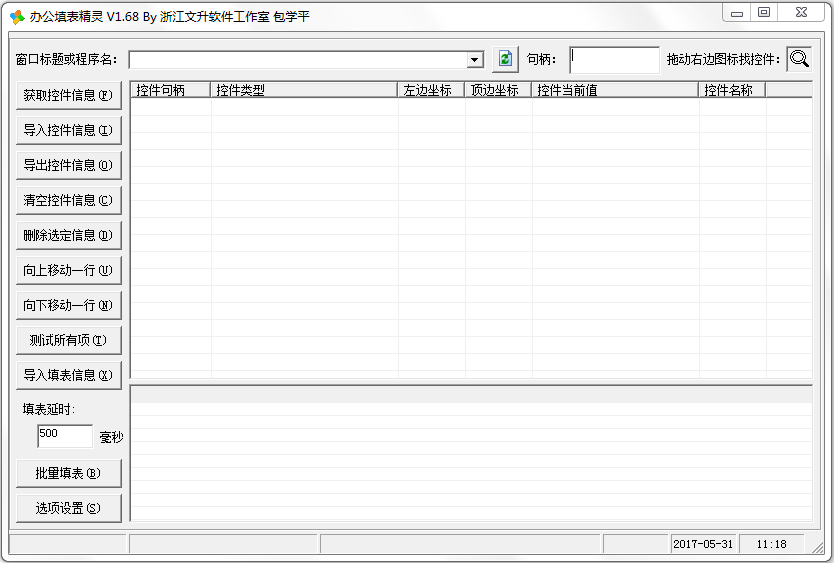Click the 填表延时 label

pyautogui.click(x=49, y=409)
